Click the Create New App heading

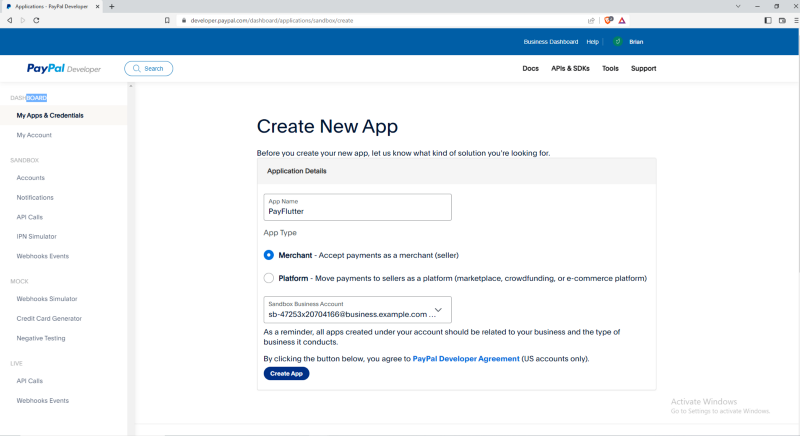tap(327, 126)
